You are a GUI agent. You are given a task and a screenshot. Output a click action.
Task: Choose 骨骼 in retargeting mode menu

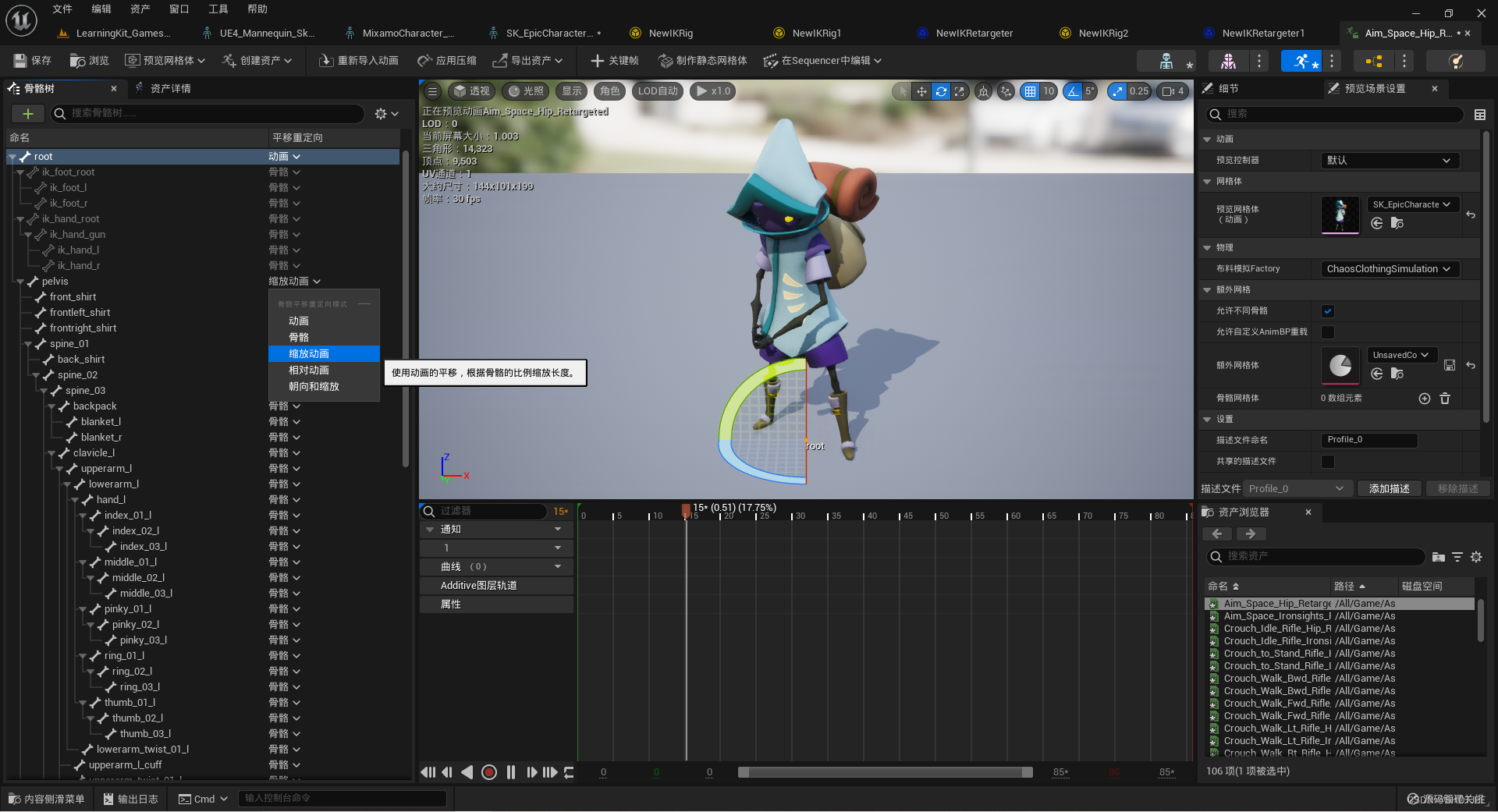point(324,338)
